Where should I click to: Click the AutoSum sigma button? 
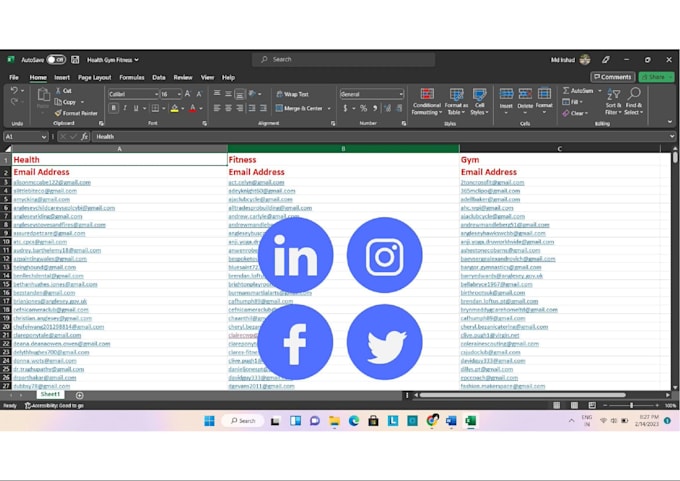(578, 91)
